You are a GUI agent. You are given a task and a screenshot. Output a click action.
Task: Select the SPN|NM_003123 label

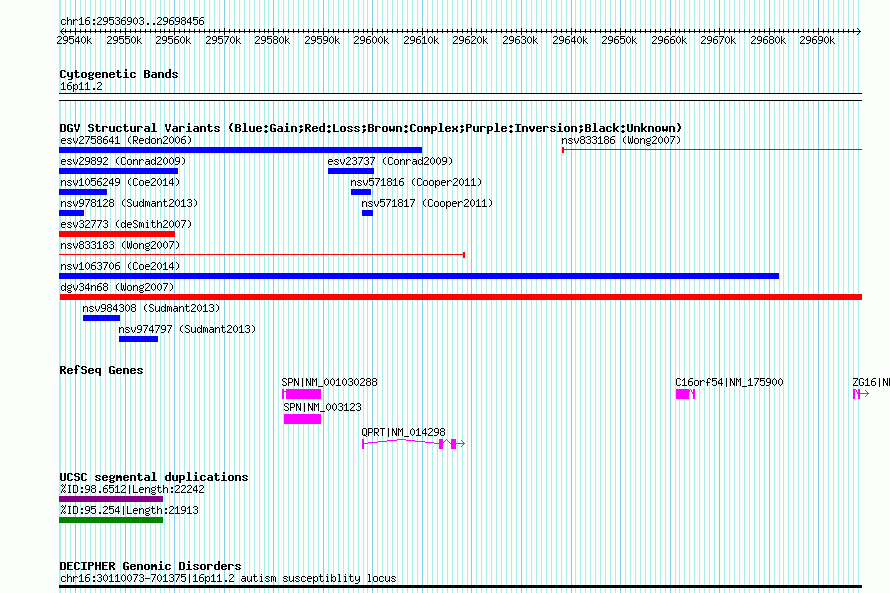tap(322, 407)
